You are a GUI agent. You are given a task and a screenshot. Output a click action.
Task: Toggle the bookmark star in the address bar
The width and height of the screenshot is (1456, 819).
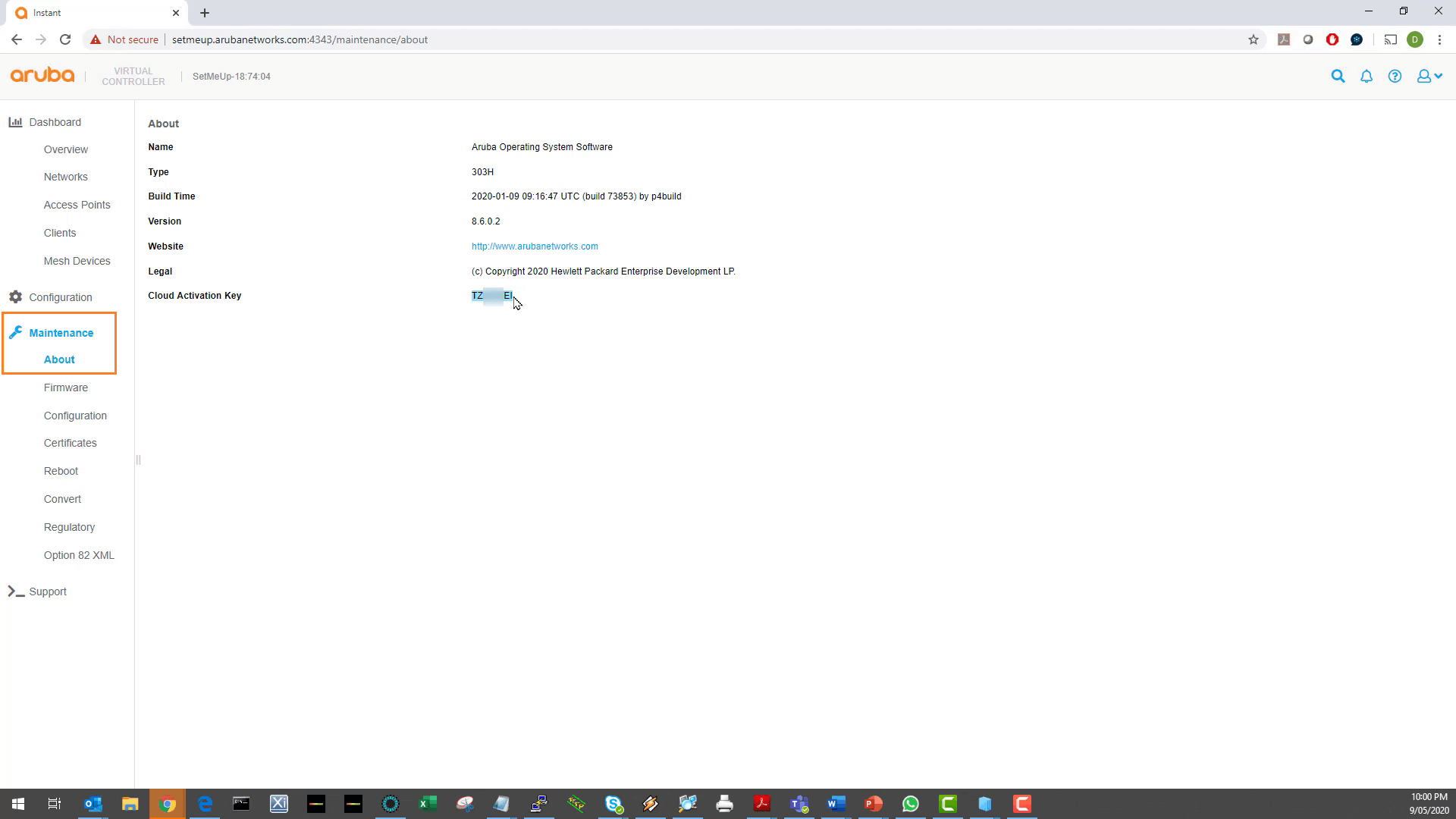click(1254, 39)
